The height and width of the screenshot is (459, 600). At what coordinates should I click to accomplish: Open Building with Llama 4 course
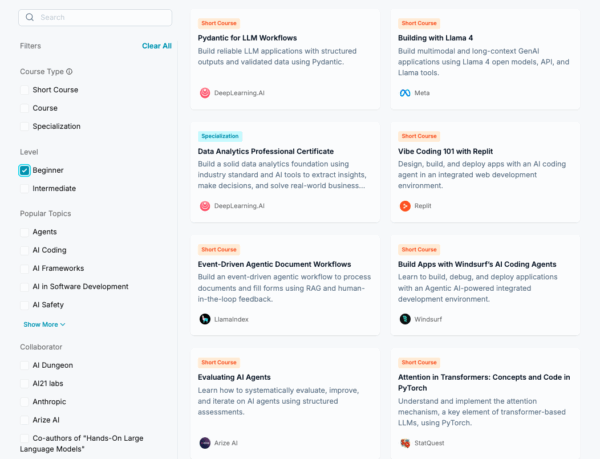click(435, 38)
